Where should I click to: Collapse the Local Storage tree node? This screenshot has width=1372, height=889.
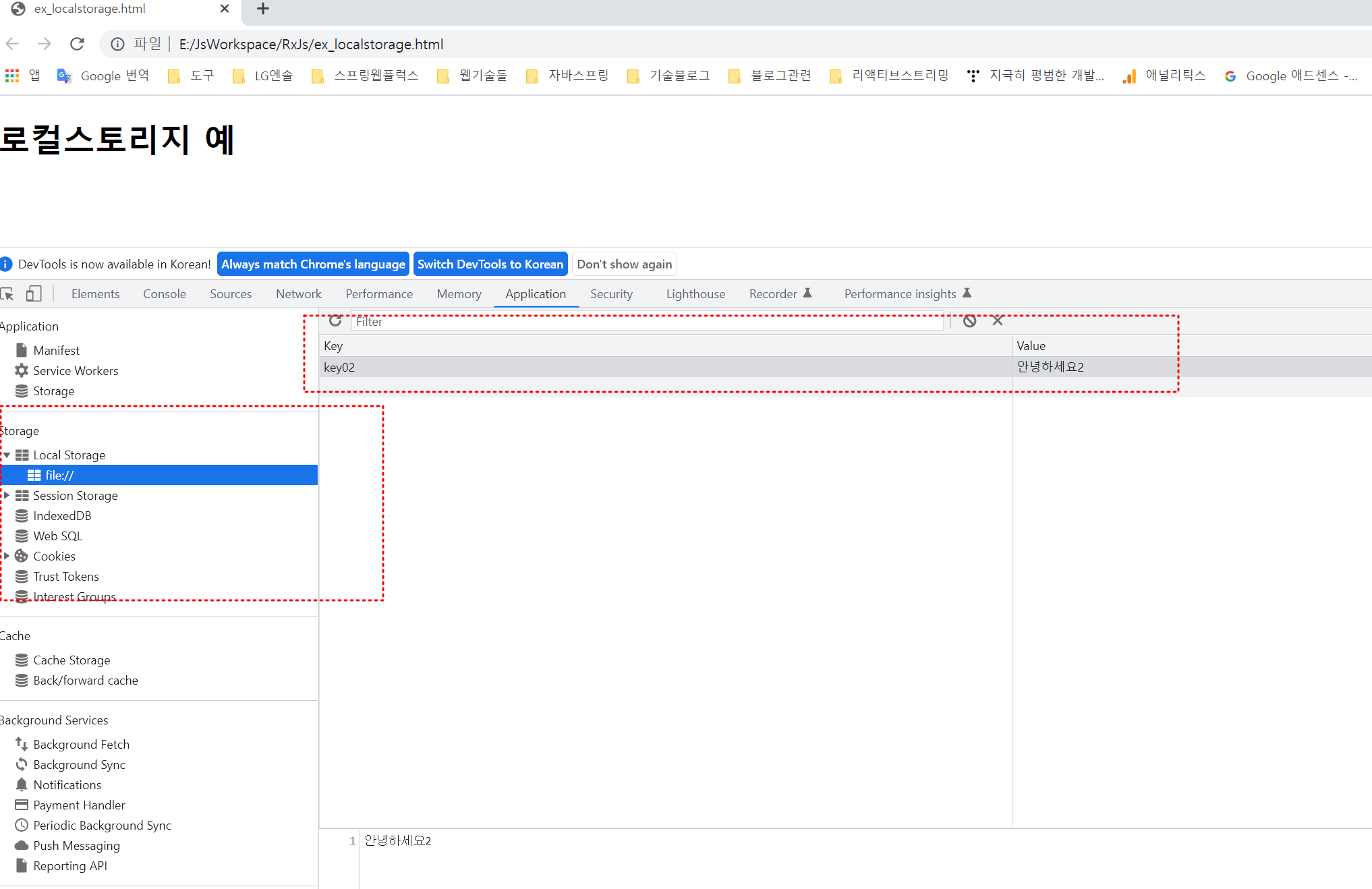[x=6, y=455]
